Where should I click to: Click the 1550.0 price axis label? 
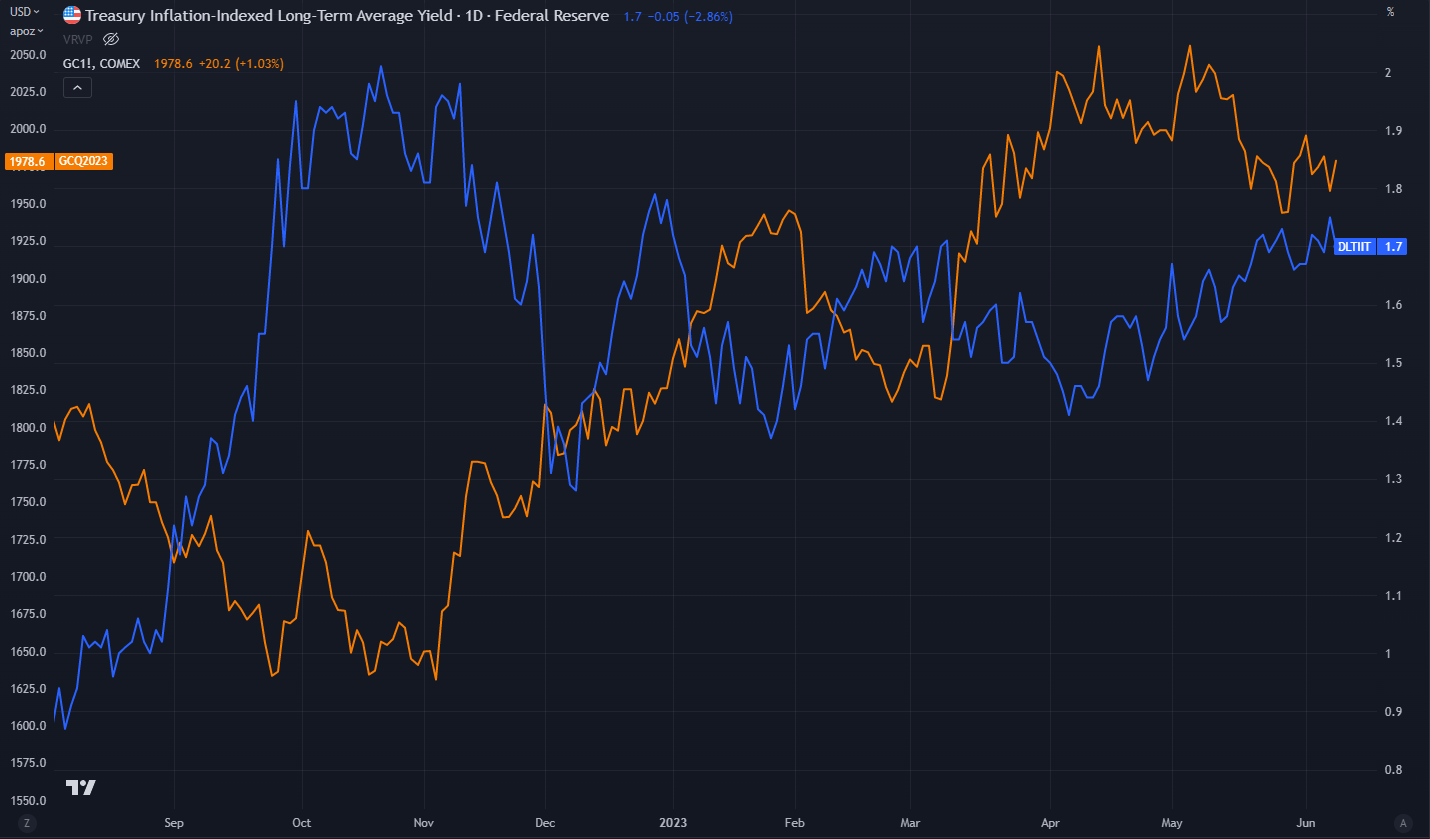click(x=28, y=801)
